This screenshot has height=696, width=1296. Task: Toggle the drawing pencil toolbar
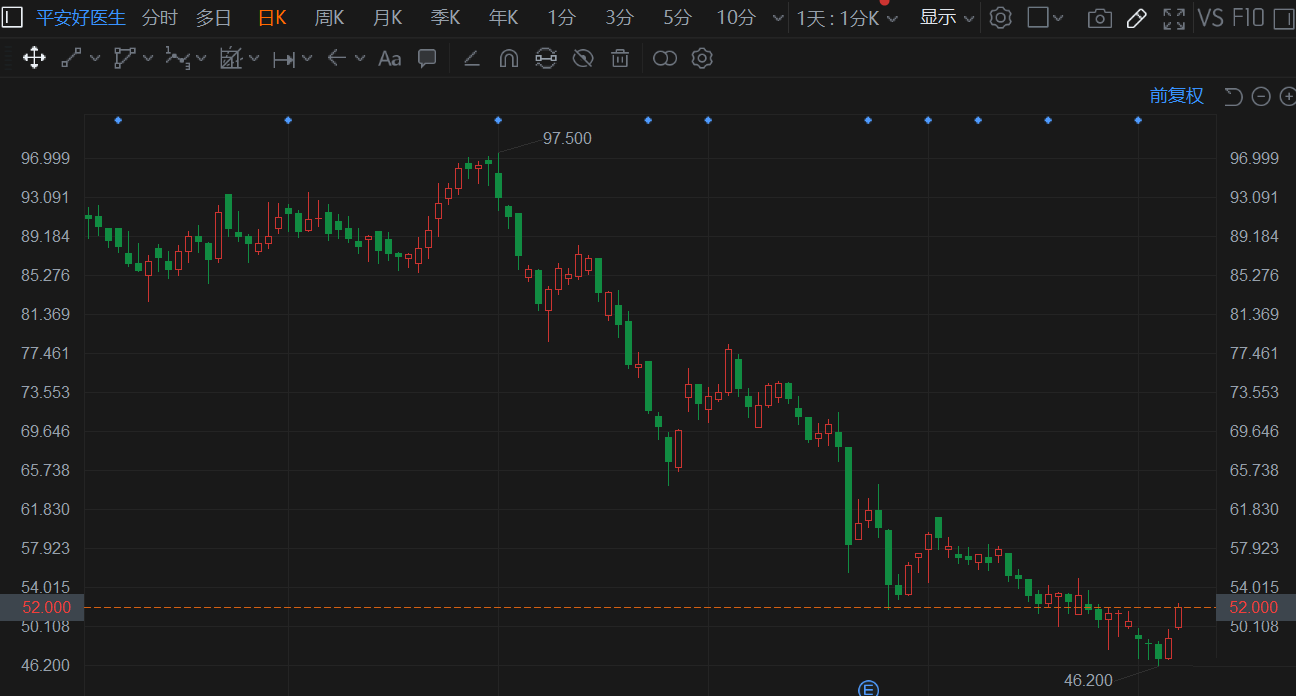point(1136,18)
